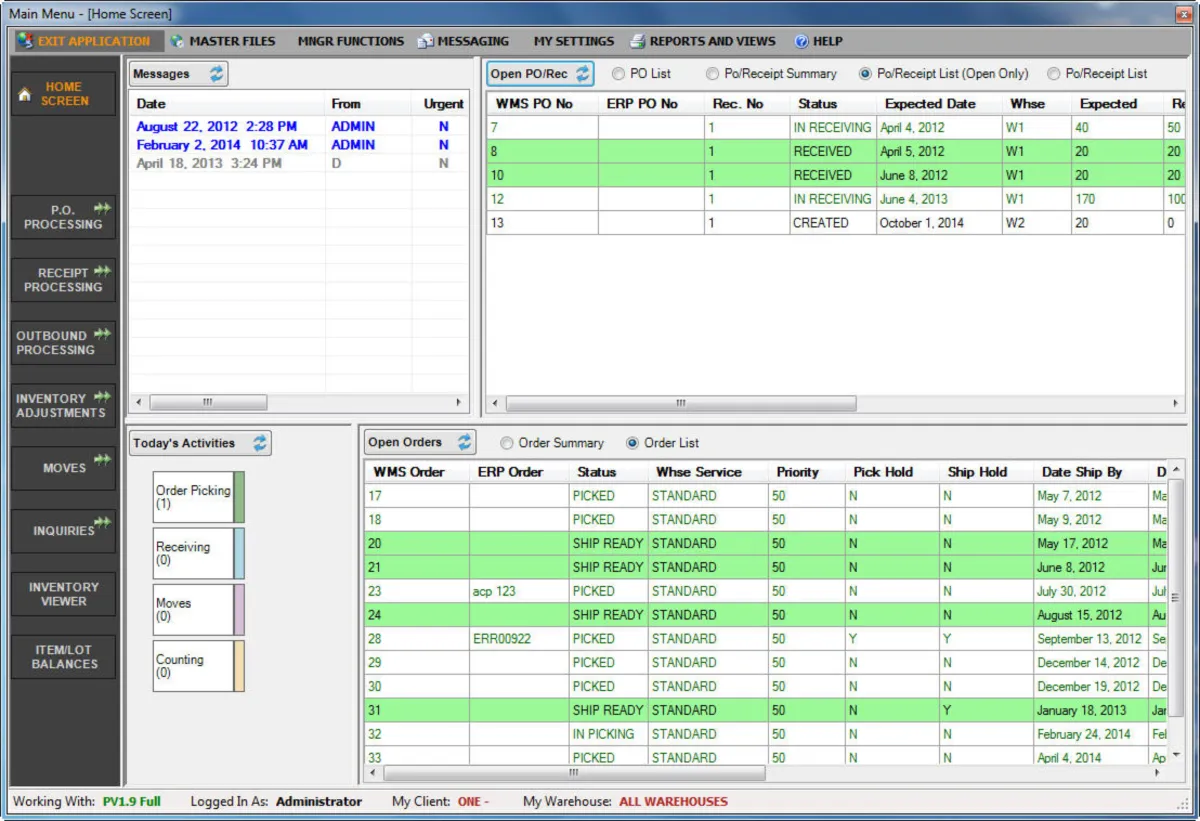Refresh the Messages panel
Image resolution: width=1200 pixels, height=821 pixels.
[x=217, y=74]
